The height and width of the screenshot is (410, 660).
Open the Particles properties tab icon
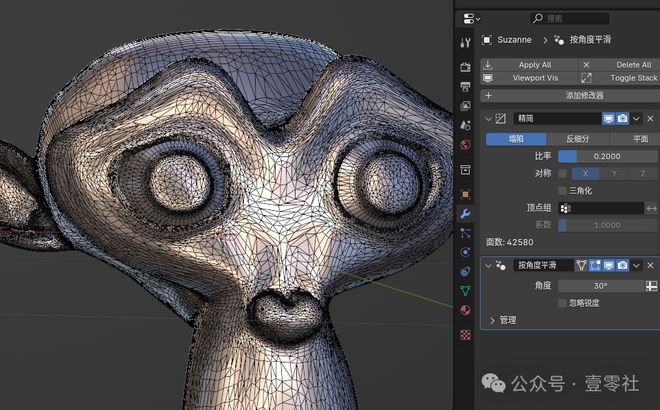(465, 233)
